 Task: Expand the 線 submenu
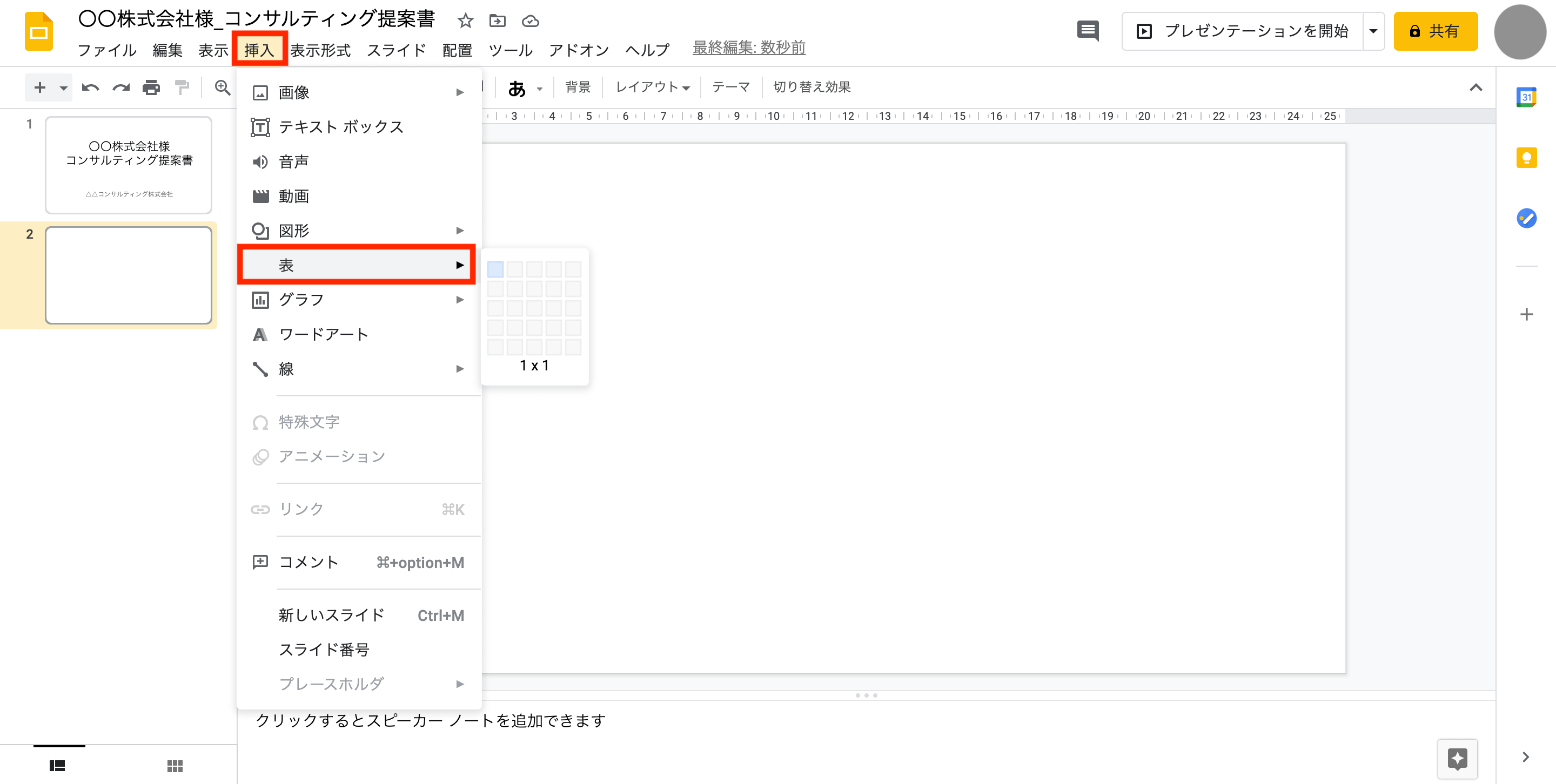[x=359, y=369]
